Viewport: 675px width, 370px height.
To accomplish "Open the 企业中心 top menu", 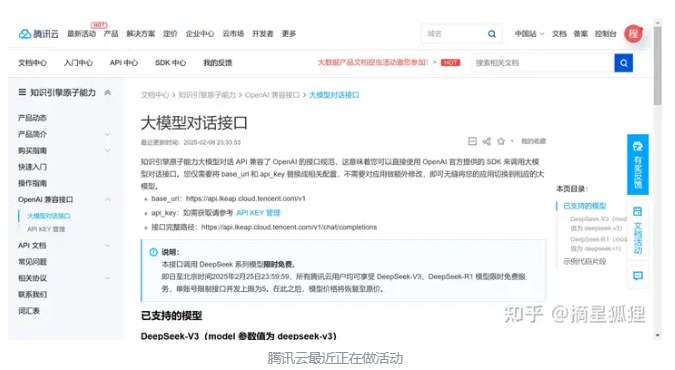I will (200, 34).
